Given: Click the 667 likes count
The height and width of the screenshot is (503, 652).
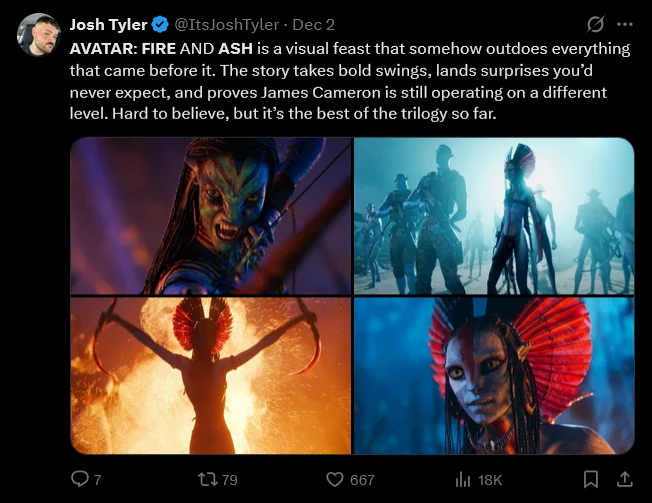Looking at the screenshot, I should (362, 480).
